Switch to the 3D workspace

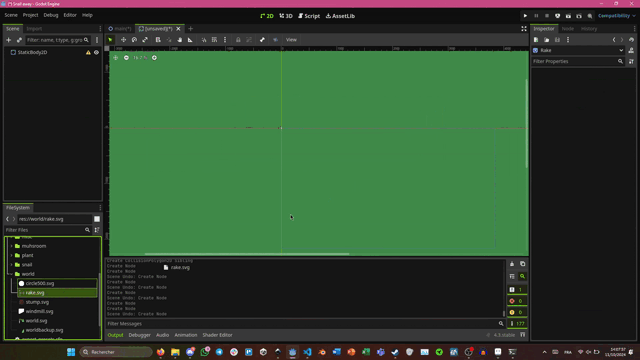[x=286, y=16]
